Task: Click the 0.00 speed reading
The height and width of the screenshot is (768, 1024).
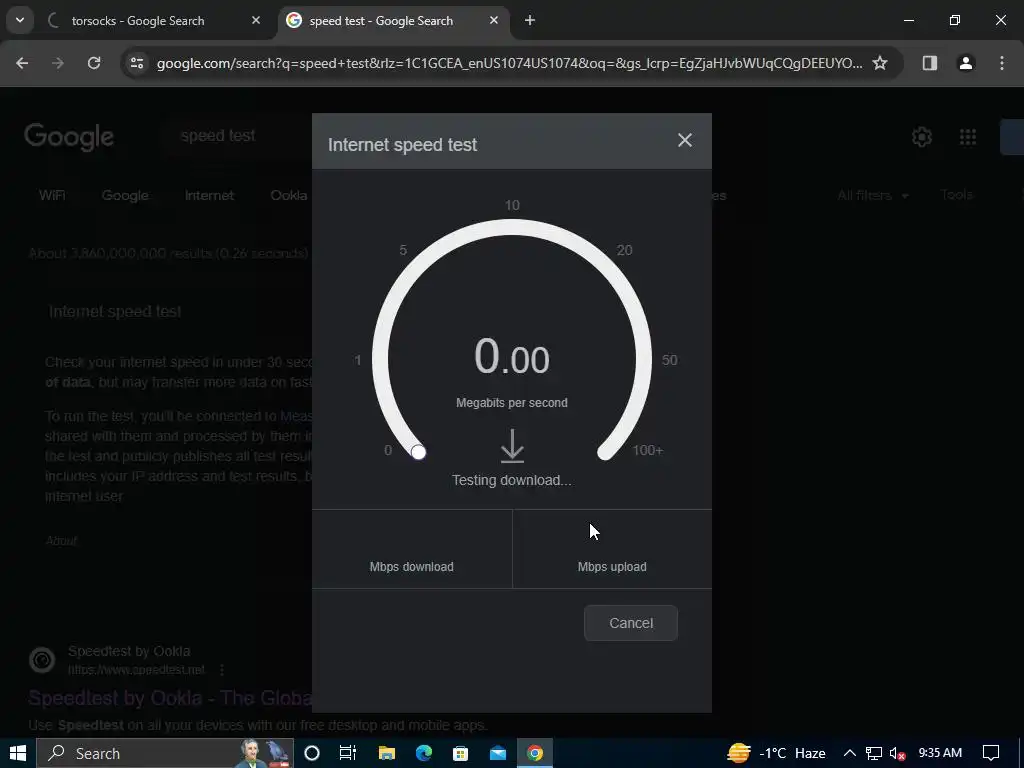Action: 512,357
